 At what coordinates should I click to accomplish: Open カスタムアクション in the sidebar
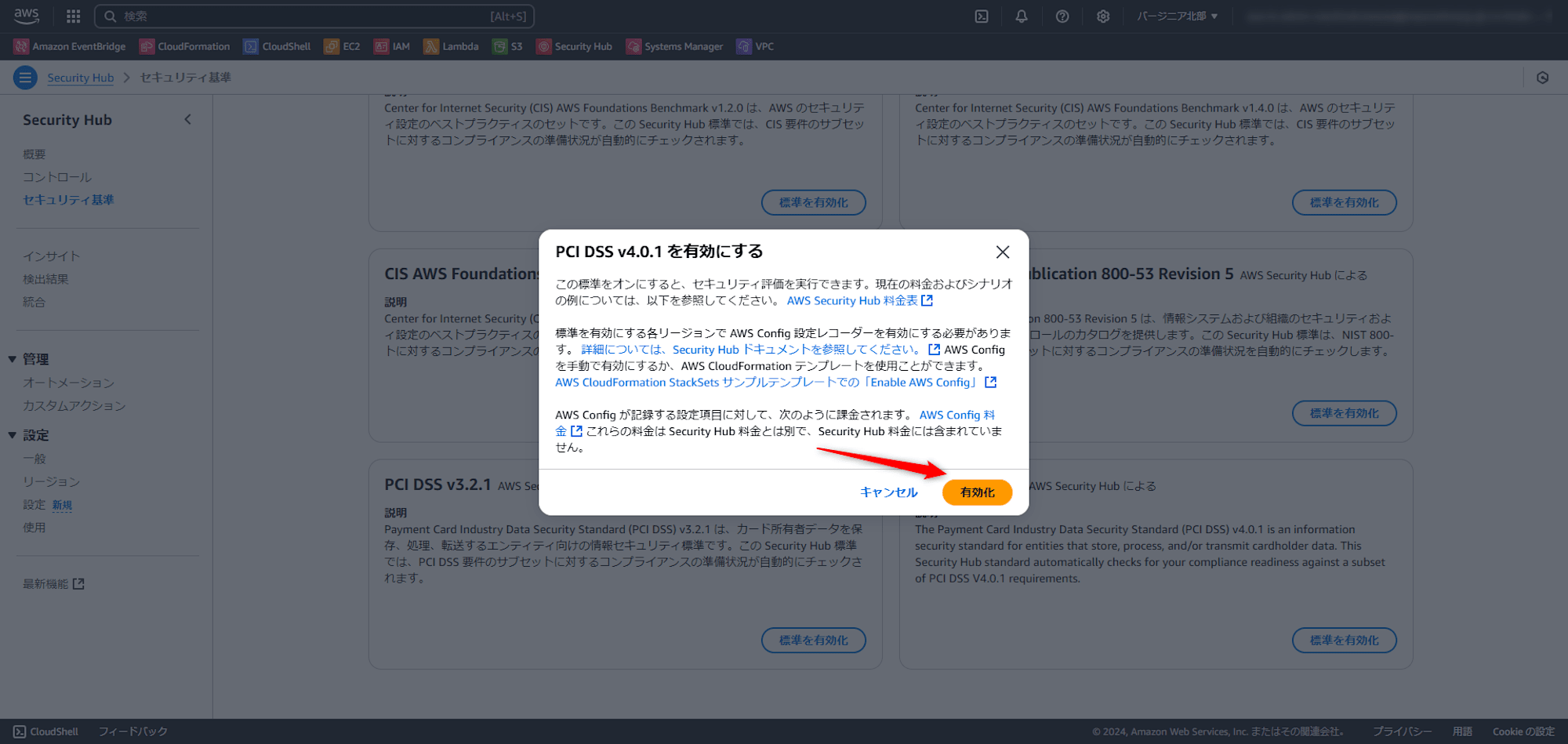tap(74, 405)
